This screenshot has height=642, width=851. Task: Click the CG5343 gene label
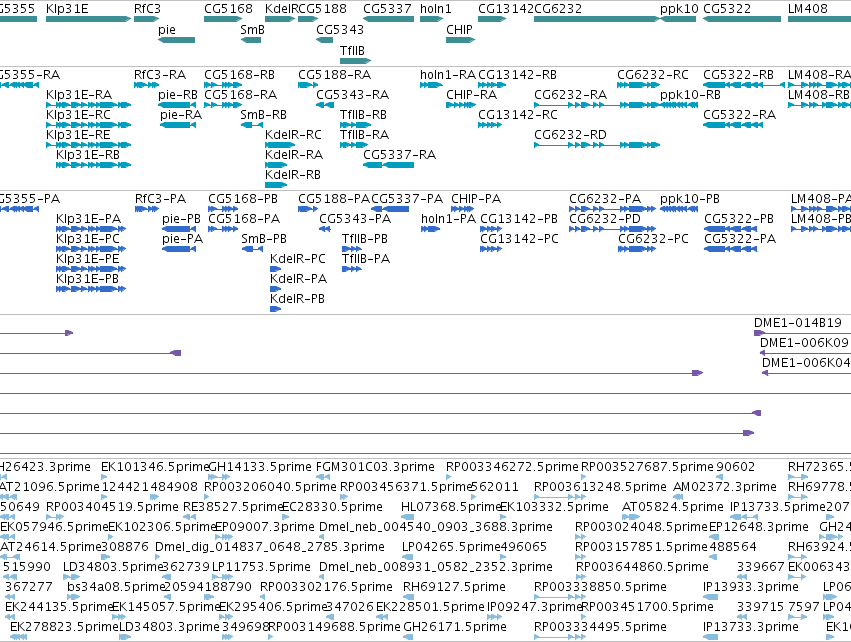click(340, 29)
